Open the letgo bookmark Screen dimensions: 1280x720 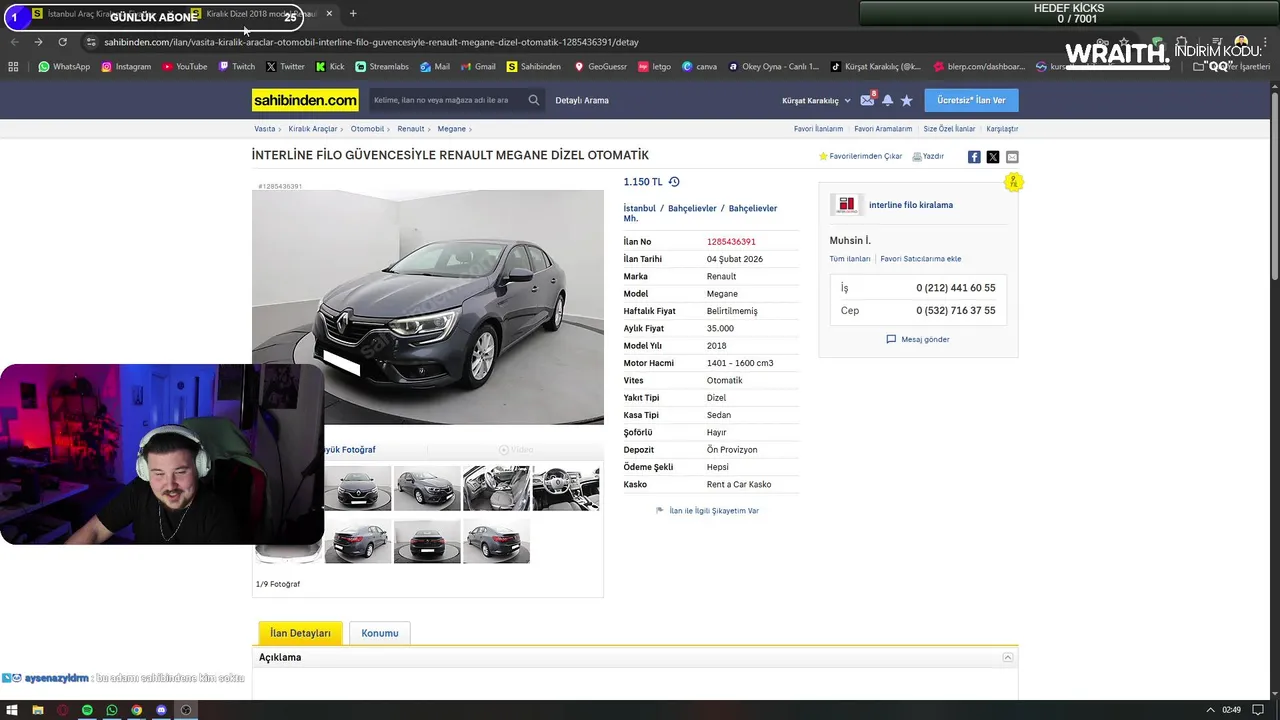(x=655, y=67)
